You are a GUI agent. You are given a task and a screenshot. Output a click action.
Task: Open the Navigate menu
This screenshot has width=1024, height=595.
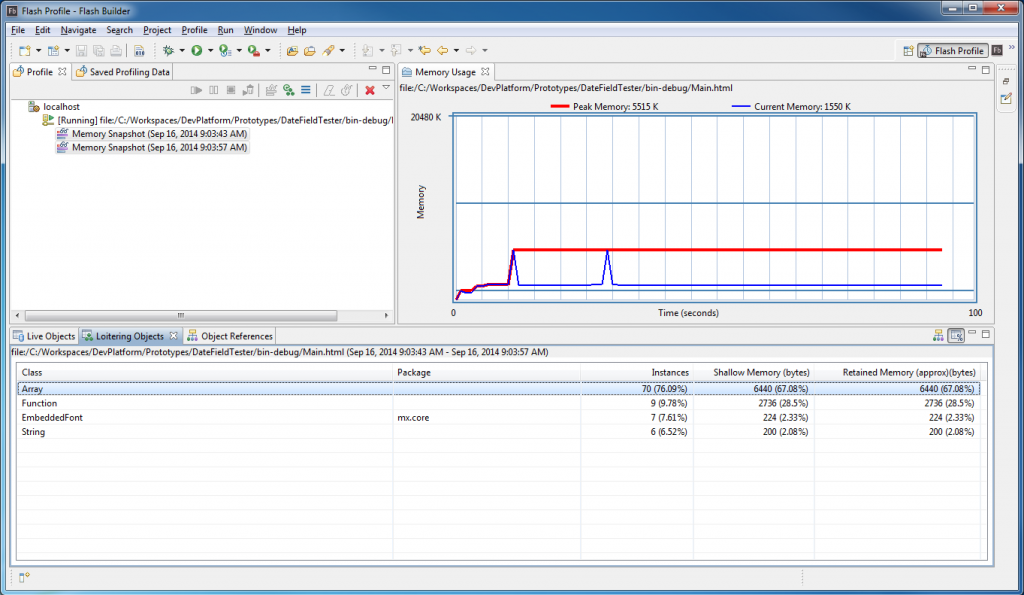point(78,30)
